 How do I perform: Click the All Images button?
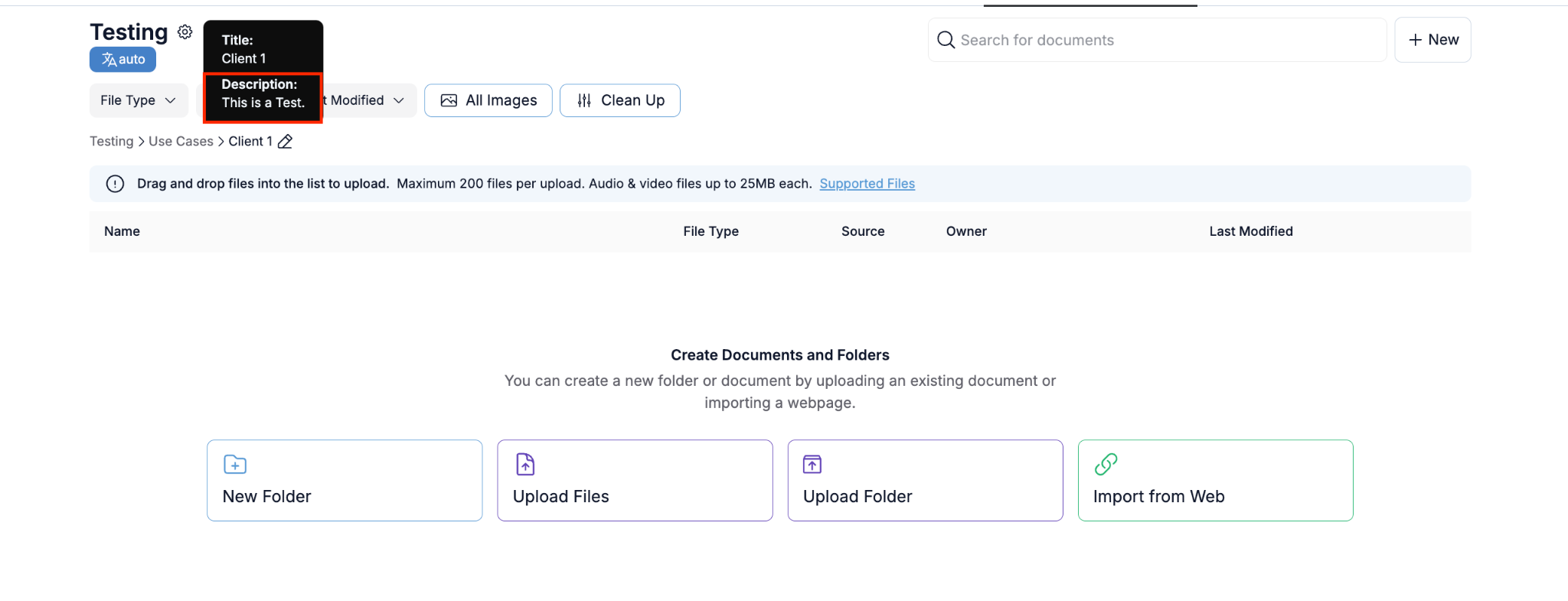488,100
